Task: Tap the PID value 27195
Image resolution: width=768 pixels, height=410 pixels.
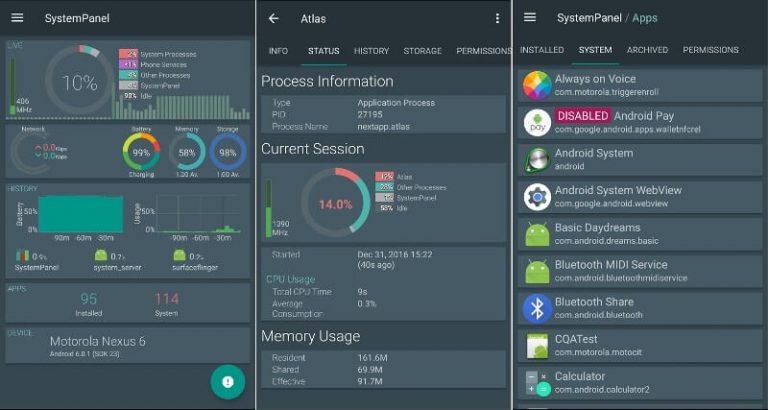Action: pos(370,115)
